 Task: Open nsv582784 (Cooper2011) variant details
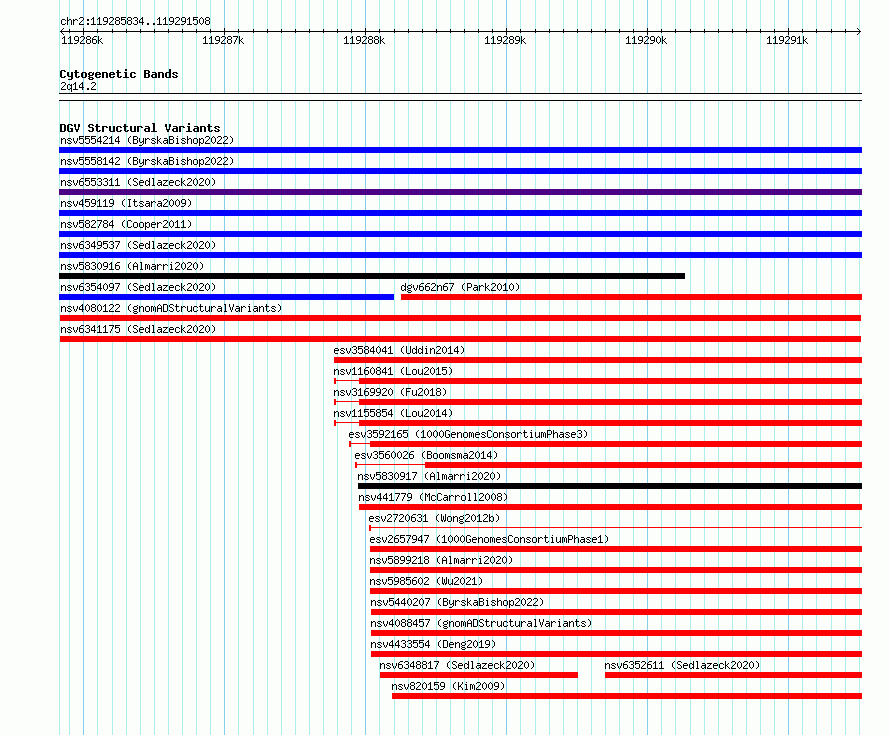126,224
